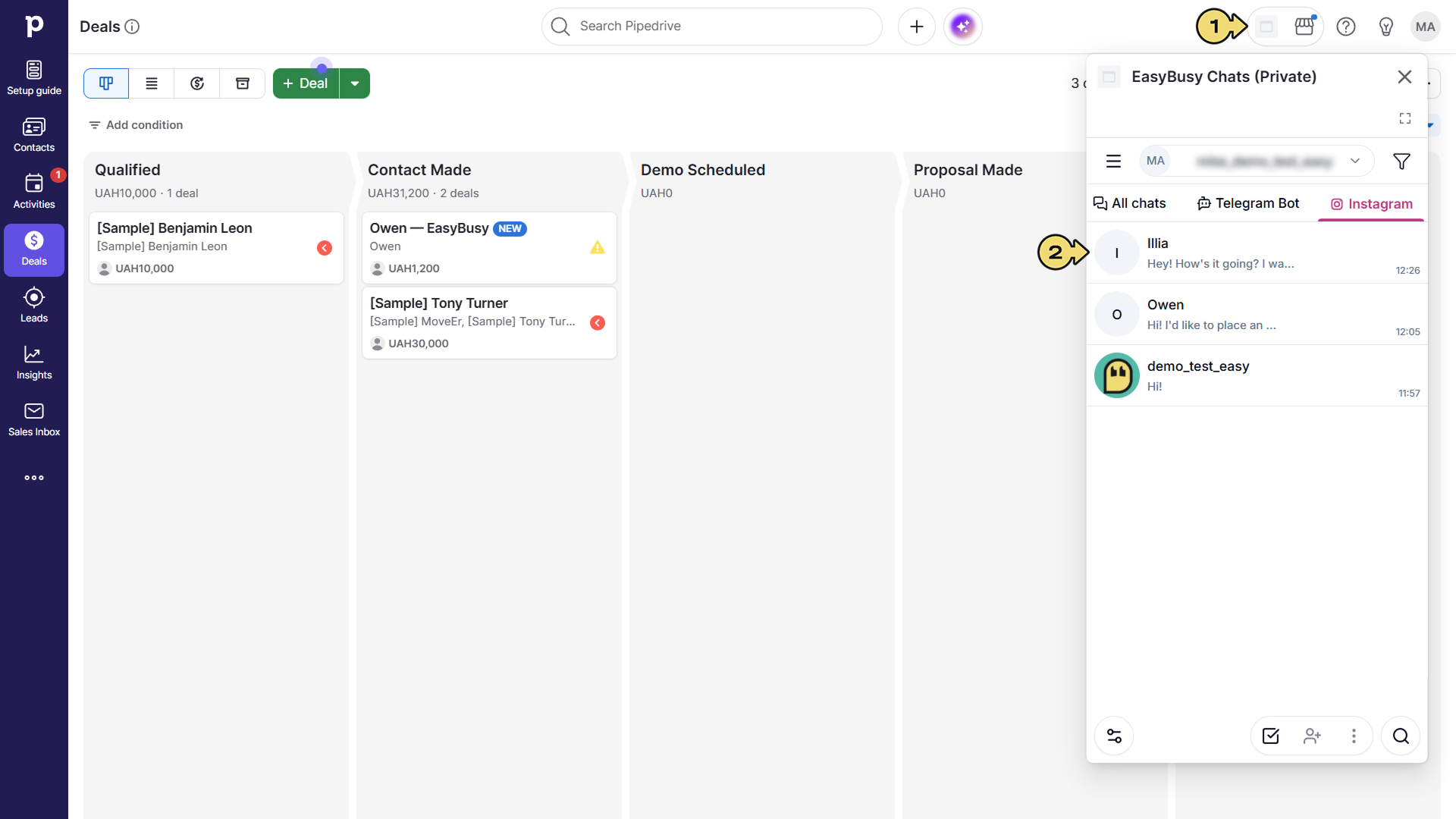This screenshot has width=1456, height=819.
Task: Select the Instagram tab
Action: (1372, 204)
